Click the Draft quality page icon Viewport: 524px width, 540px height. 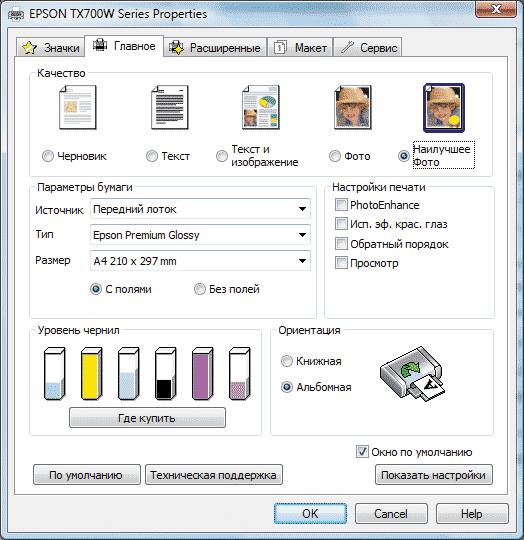77,107
